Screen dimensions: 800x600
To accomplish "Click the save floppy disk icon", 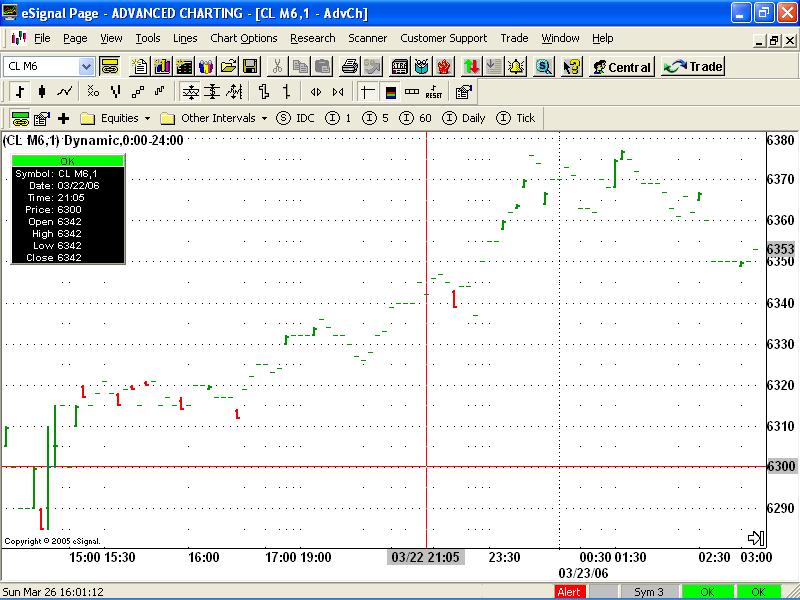I will 250,67.
